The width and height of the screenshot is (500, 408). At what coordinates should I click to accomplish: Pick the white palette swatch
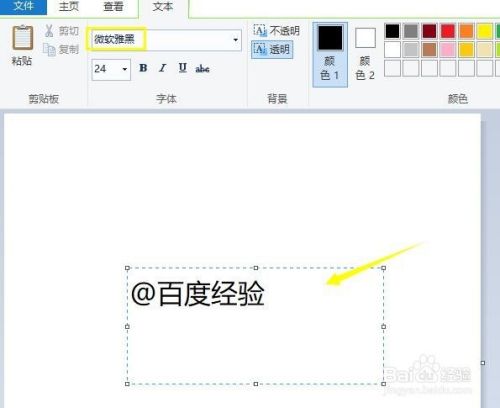tap(392, 50)
